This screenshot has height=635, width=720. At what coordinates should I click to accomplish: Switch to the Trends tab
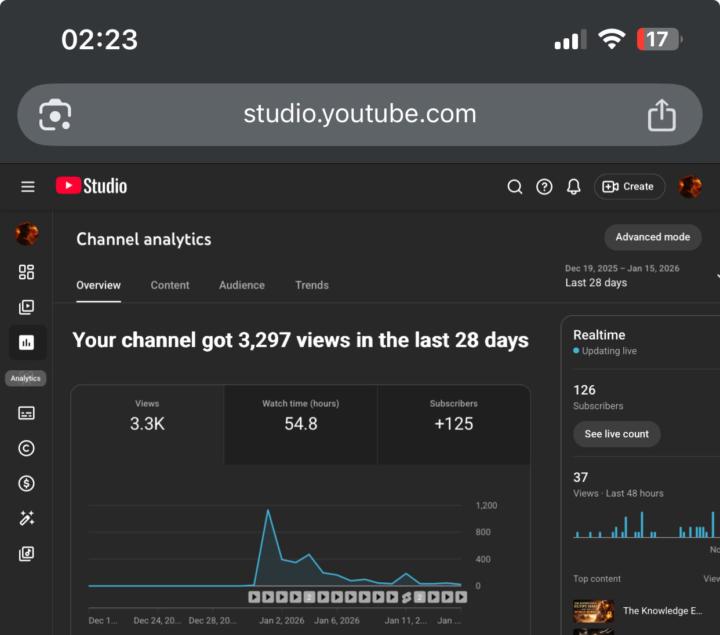point(312,285)
